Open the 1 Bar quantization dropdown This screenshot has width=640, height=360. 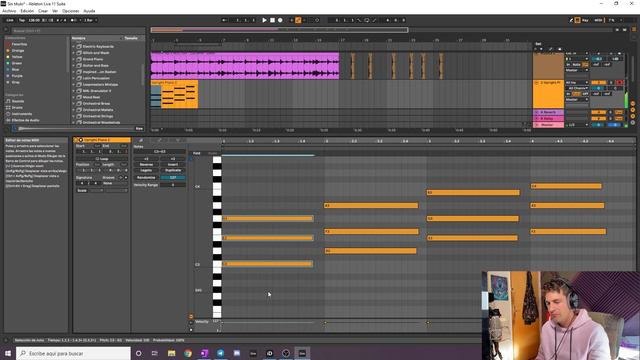[90, 20]
